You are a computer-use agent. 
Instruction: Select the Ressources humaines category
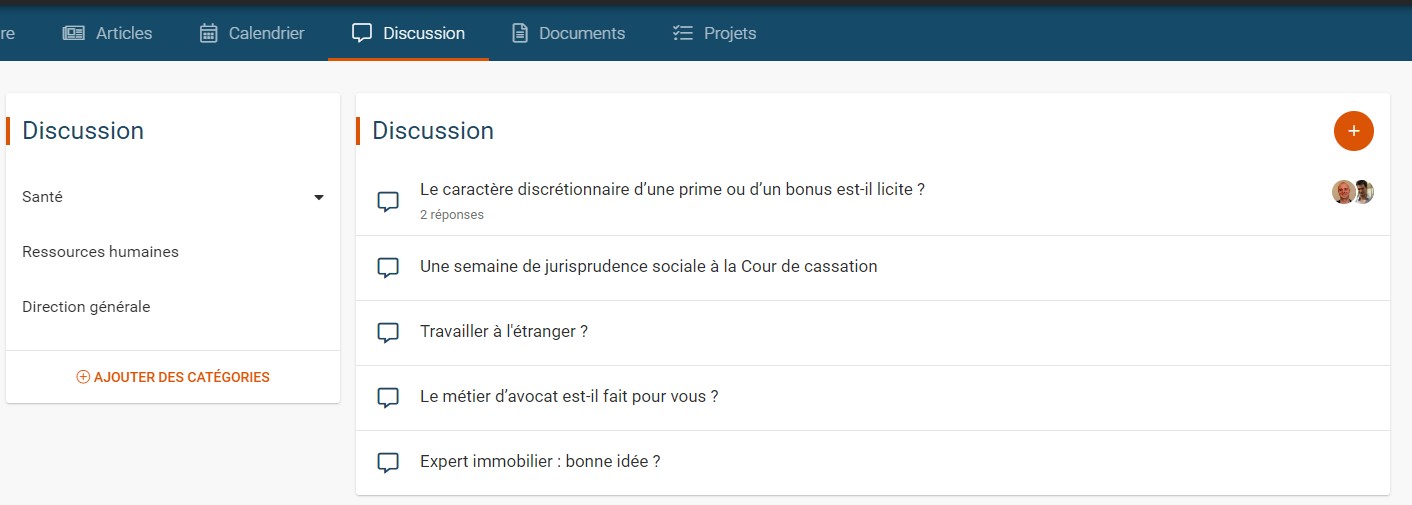tap(100, 252)
